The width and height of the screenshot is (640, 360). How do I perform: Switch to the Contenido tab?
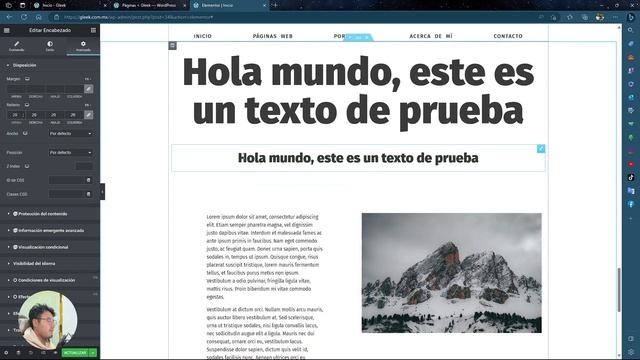pos(17,46)
